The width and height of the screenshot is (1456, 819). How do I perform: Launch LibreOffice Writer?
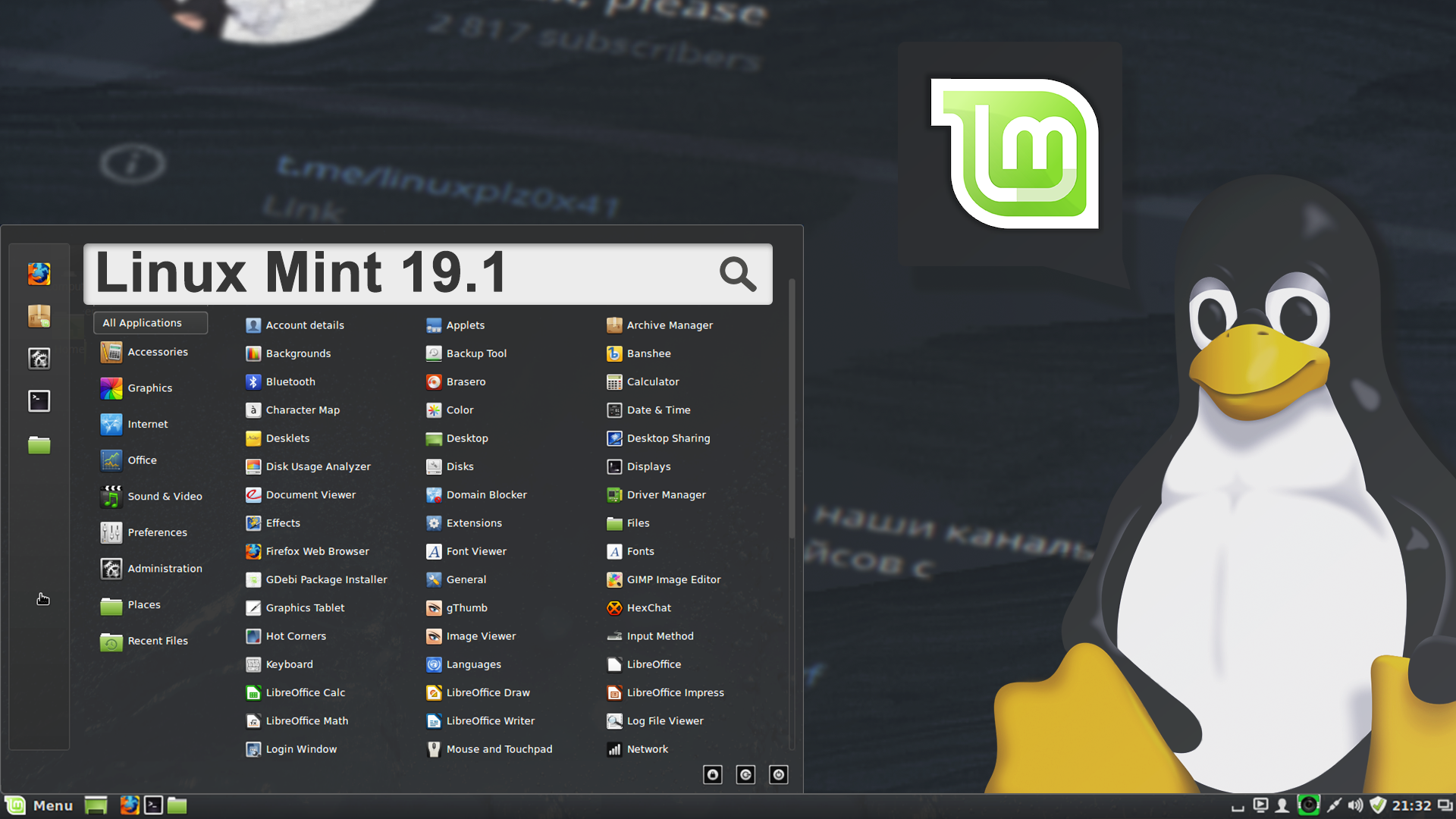point(490,720)
